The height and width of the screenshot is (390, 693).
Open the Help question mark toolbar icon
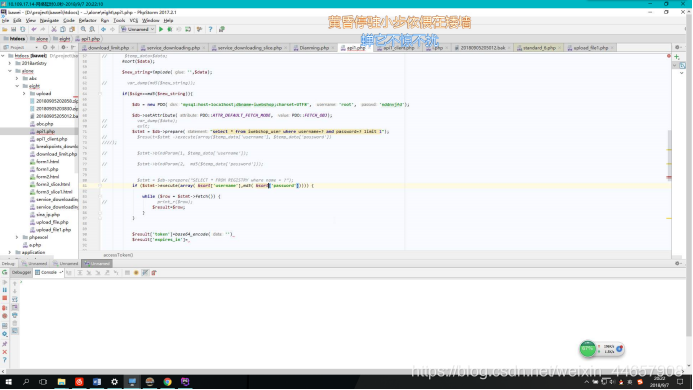[210, 29]
